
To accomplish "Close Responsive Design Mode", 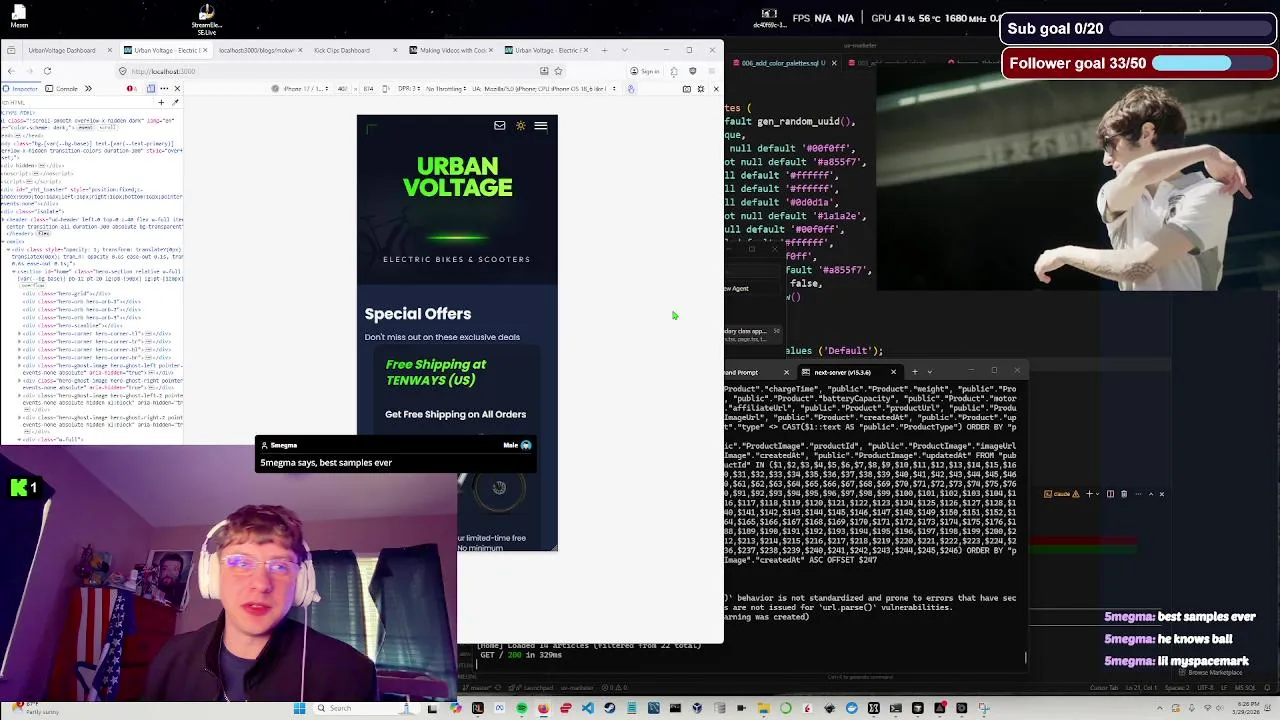I will 716,88.
